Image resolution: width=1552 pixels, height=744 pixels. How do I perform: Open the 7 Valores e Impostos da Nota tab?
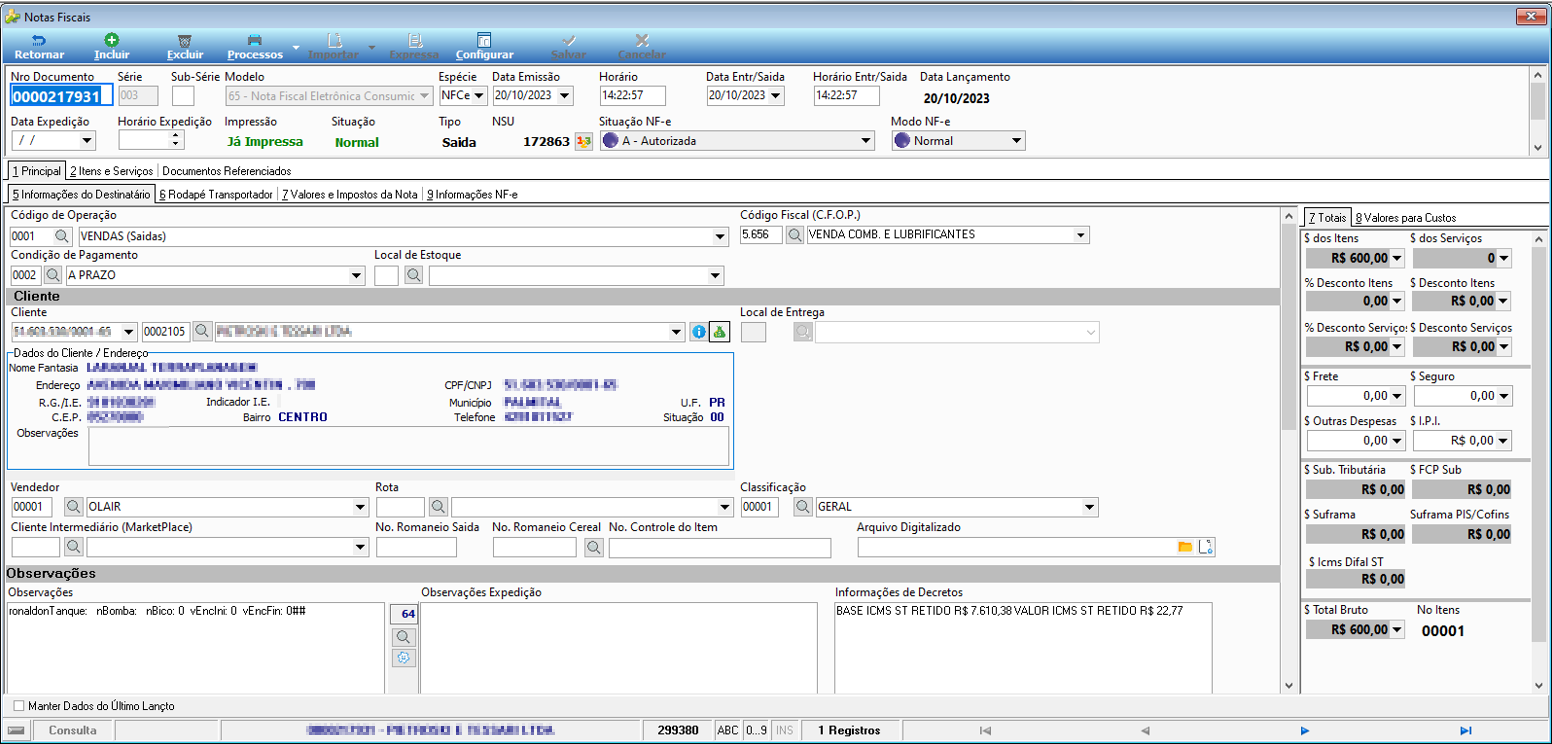pos(349,194)
